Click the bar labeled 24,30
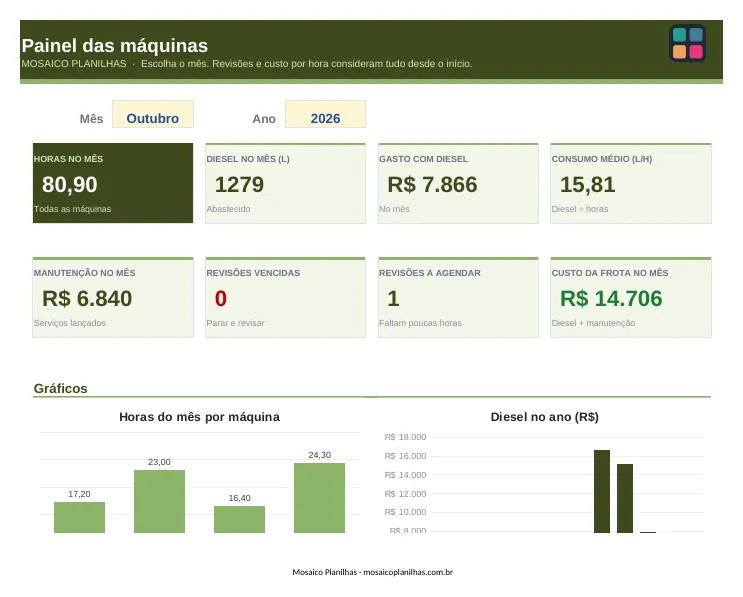743x597 pixels. 319,498
